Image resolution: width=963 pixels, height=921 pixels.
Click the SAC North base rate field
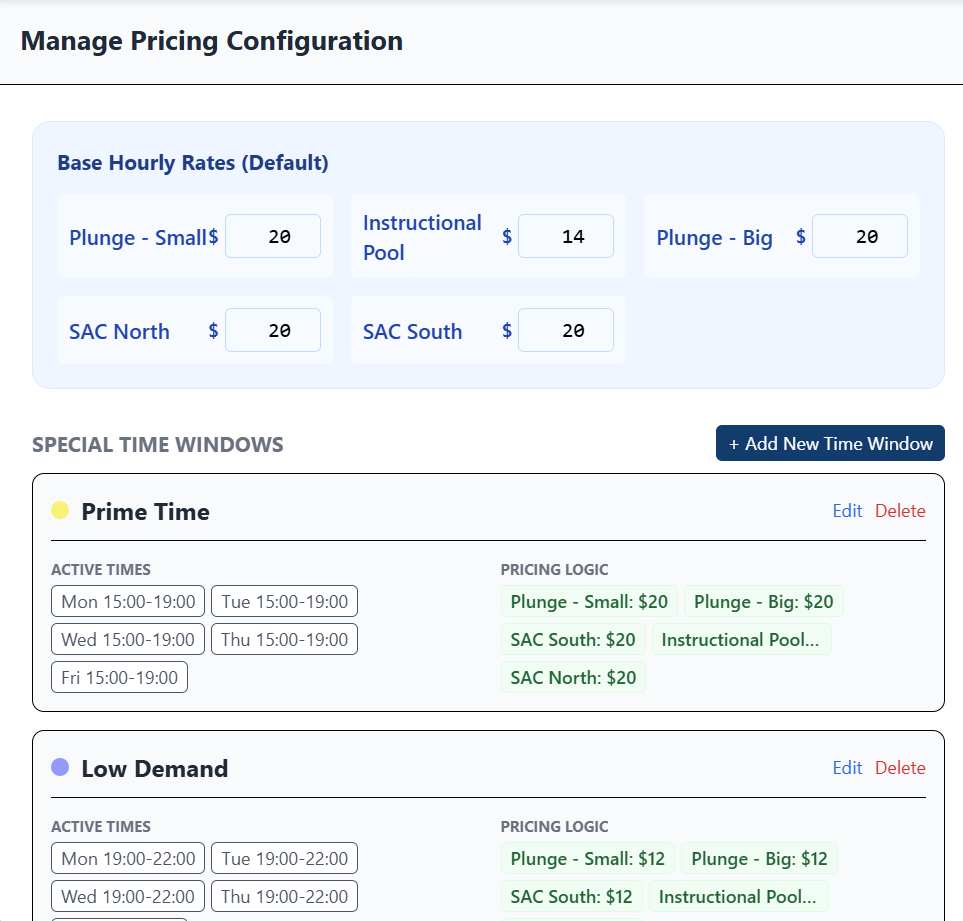point(272,330)
